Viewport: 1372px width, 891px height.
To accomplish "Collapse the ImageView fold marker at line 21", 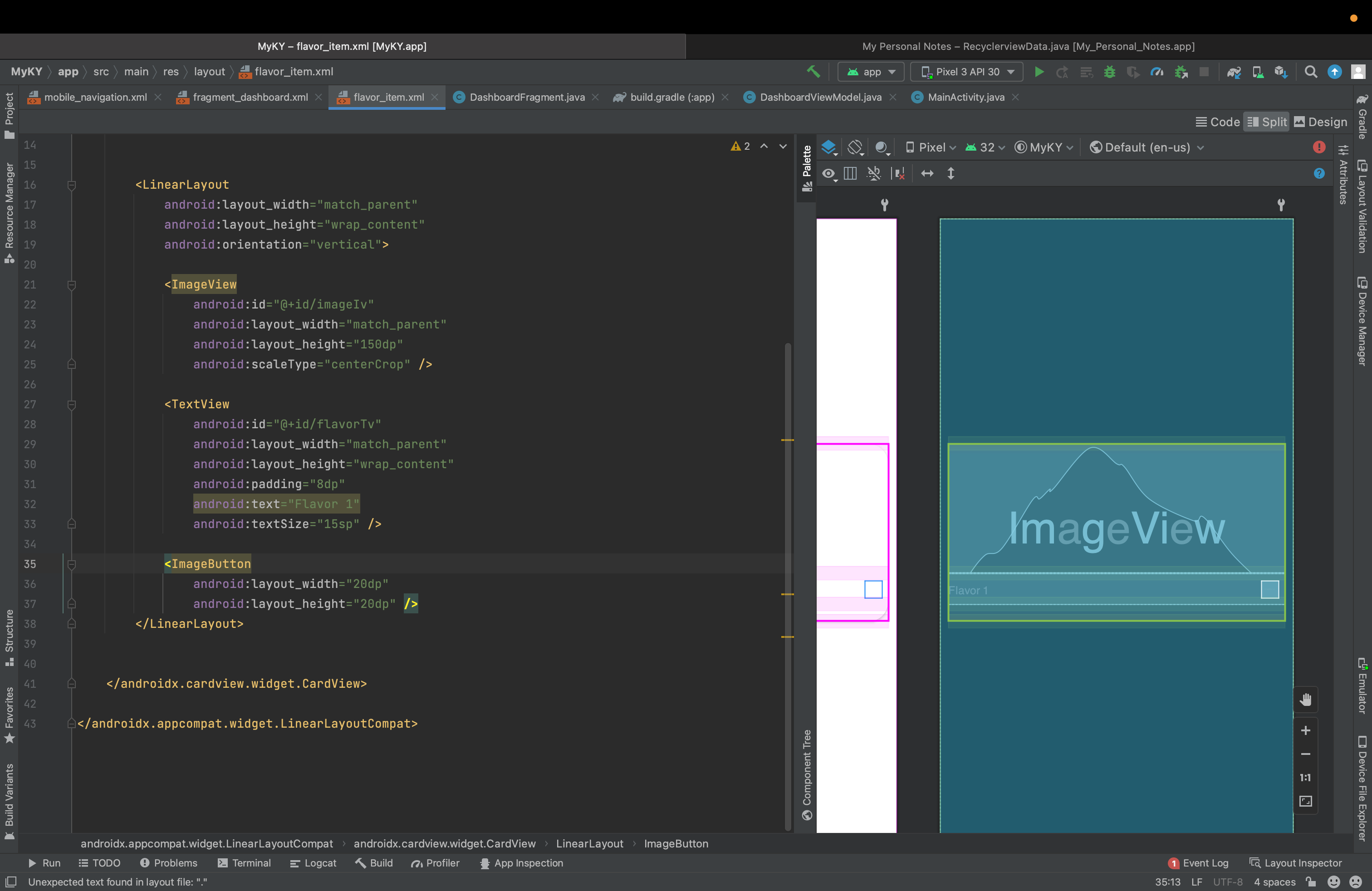I will [72, 285].
